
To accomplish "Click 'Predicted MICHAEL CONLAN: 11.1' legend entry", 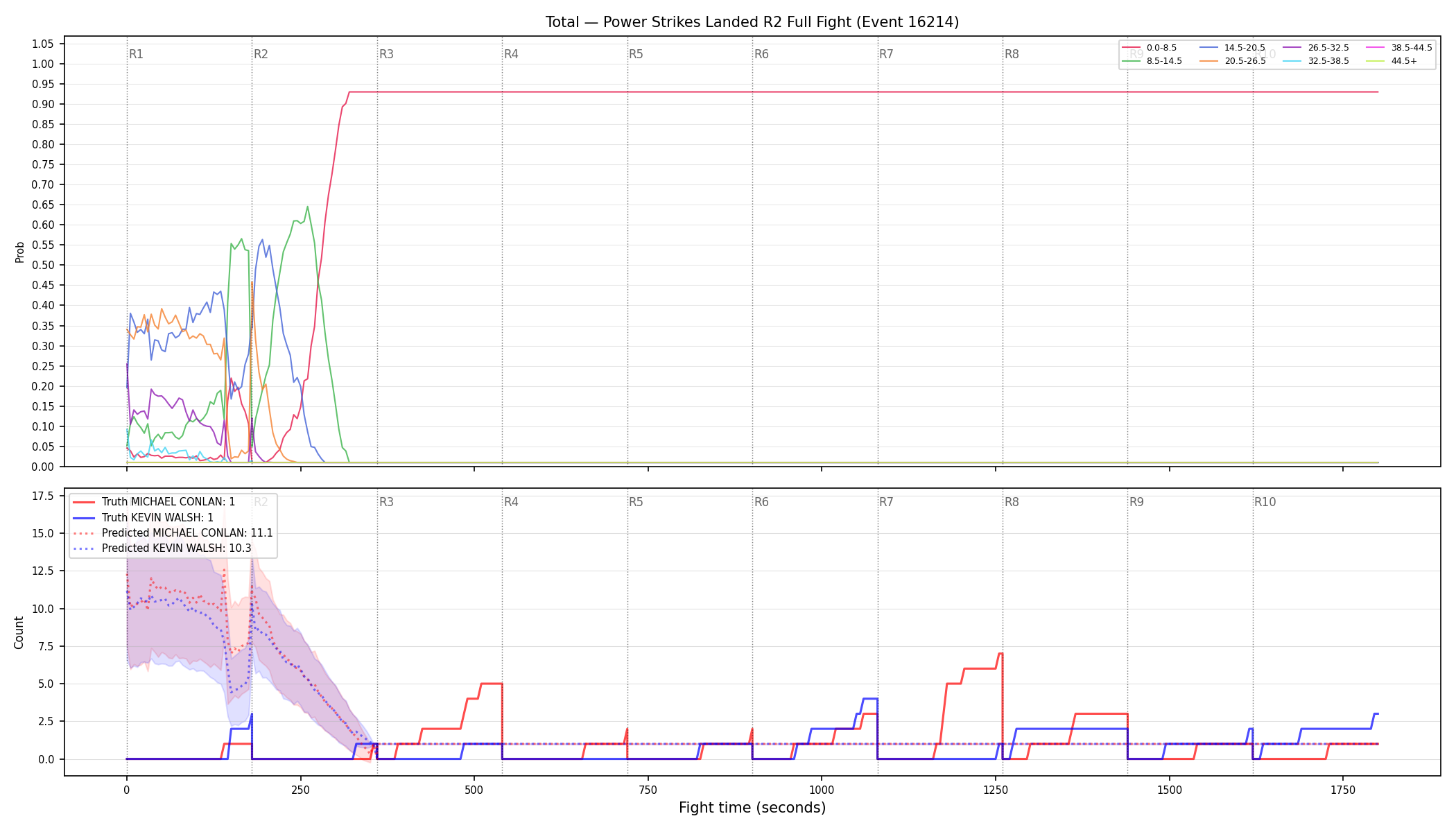I will tap(173, 533).
